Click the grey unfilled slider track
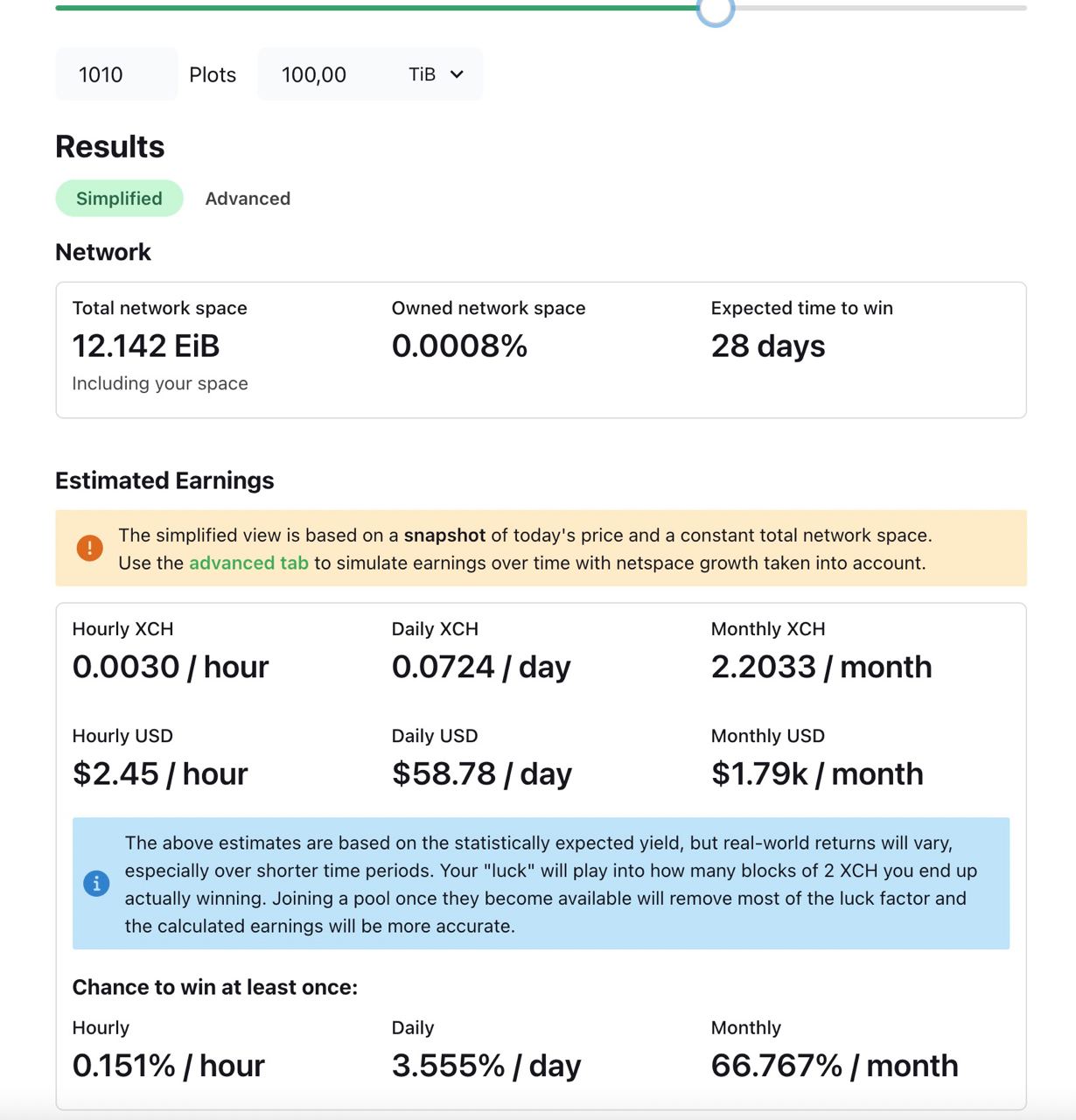1076x1120 pixels. click(880, 8)
